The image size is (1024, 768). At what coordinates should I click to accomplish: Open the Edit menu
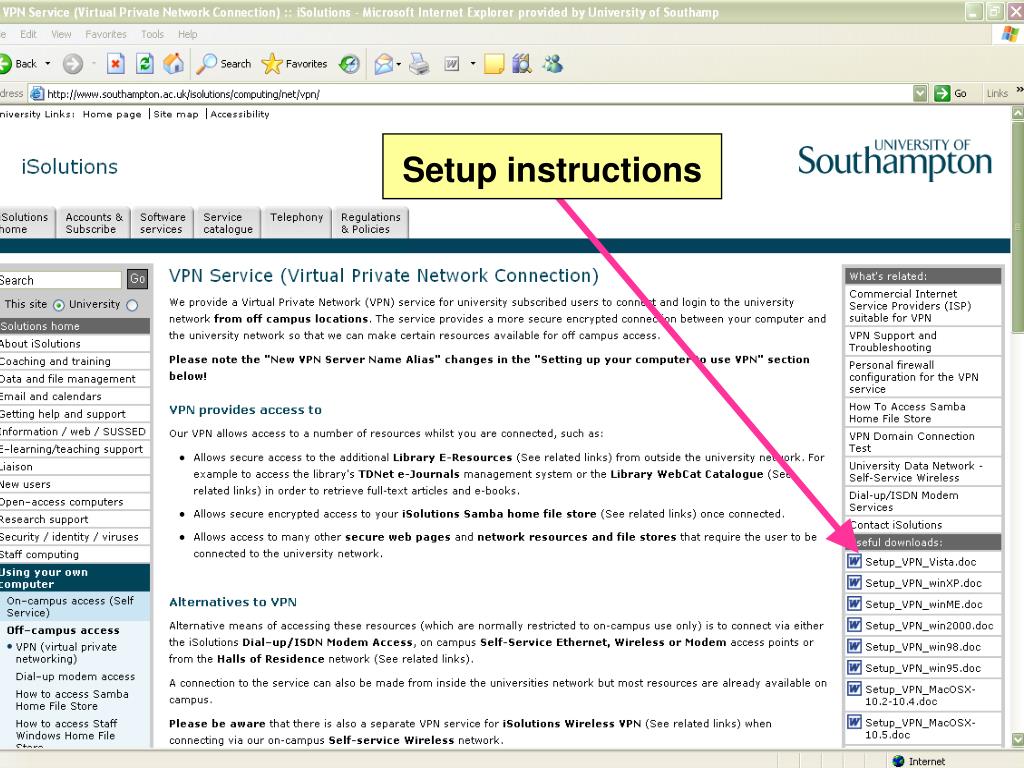pyautogui.click(x=28, y=34)
